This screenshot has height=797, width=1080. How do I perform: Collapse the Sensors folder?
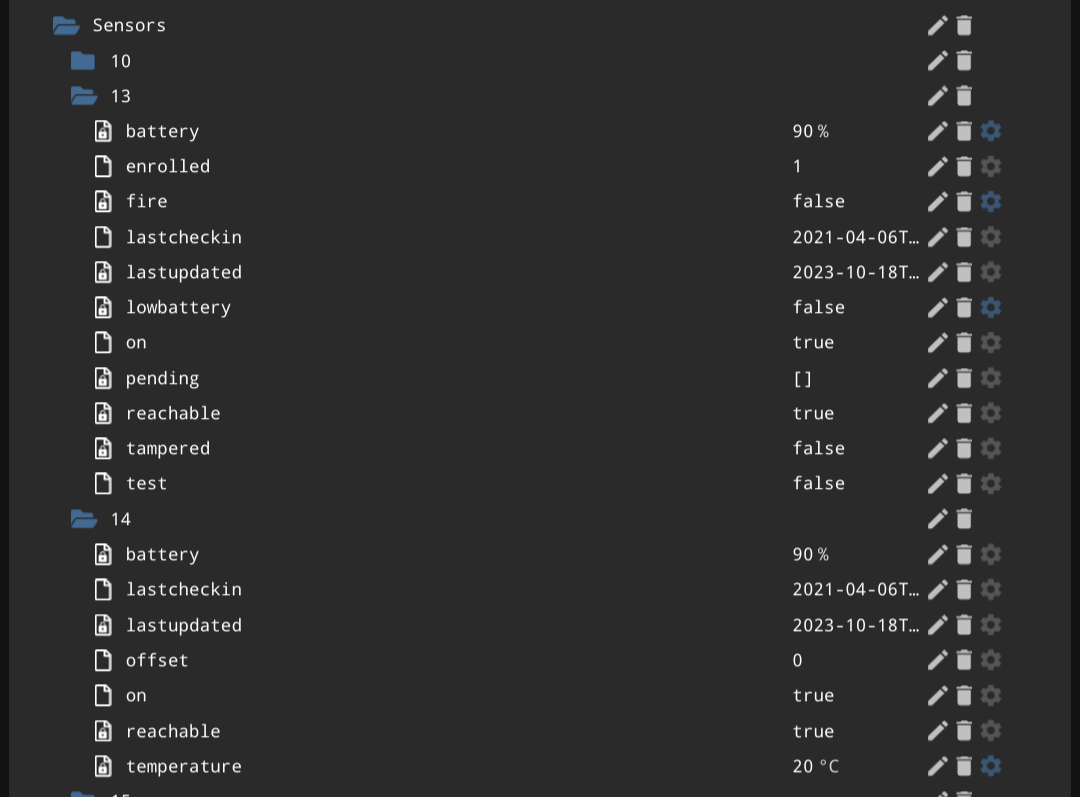66,25
